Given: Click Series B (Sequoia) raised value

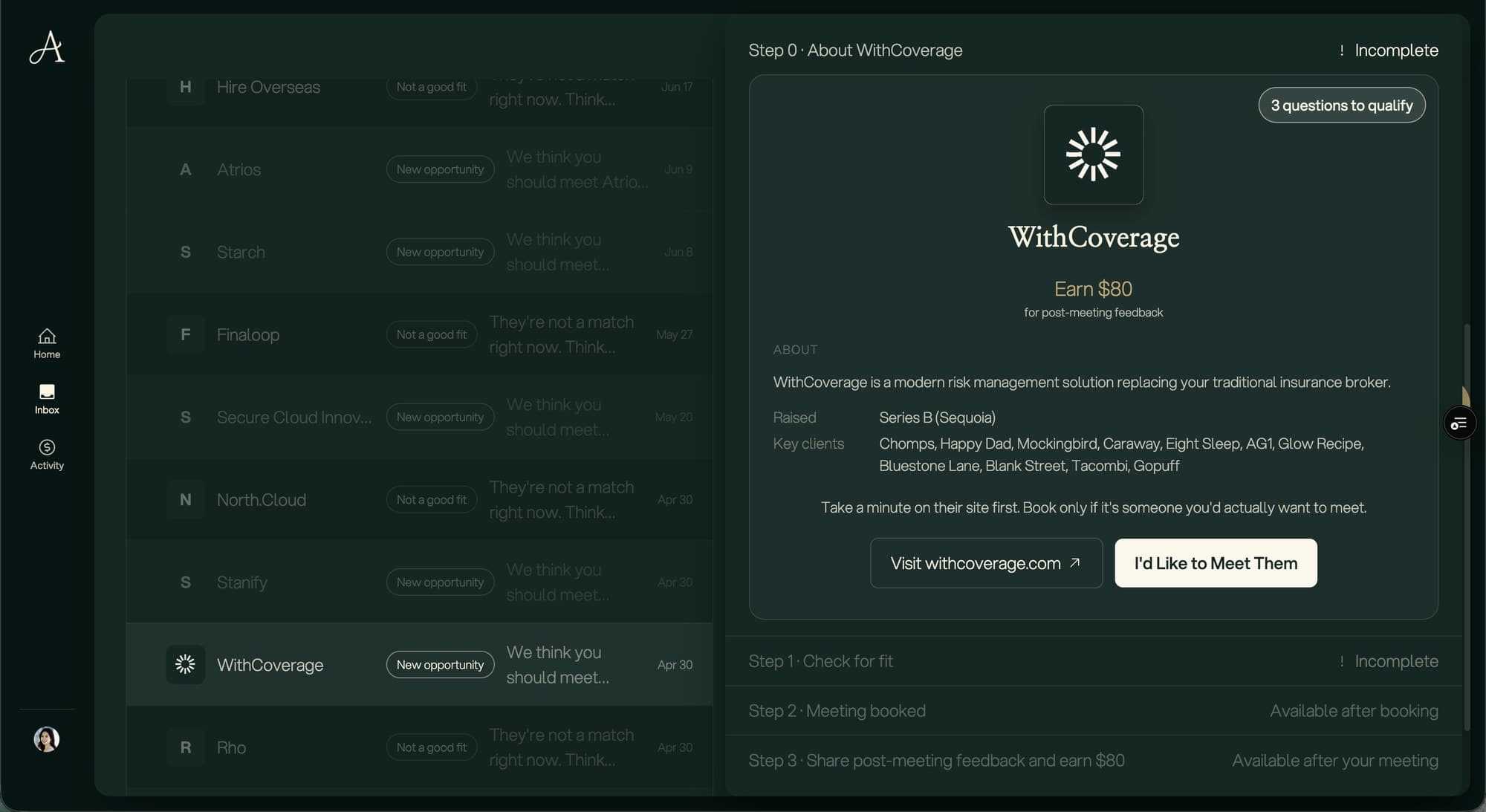Looking at the screenshot, I should click(x=937, y=418).
